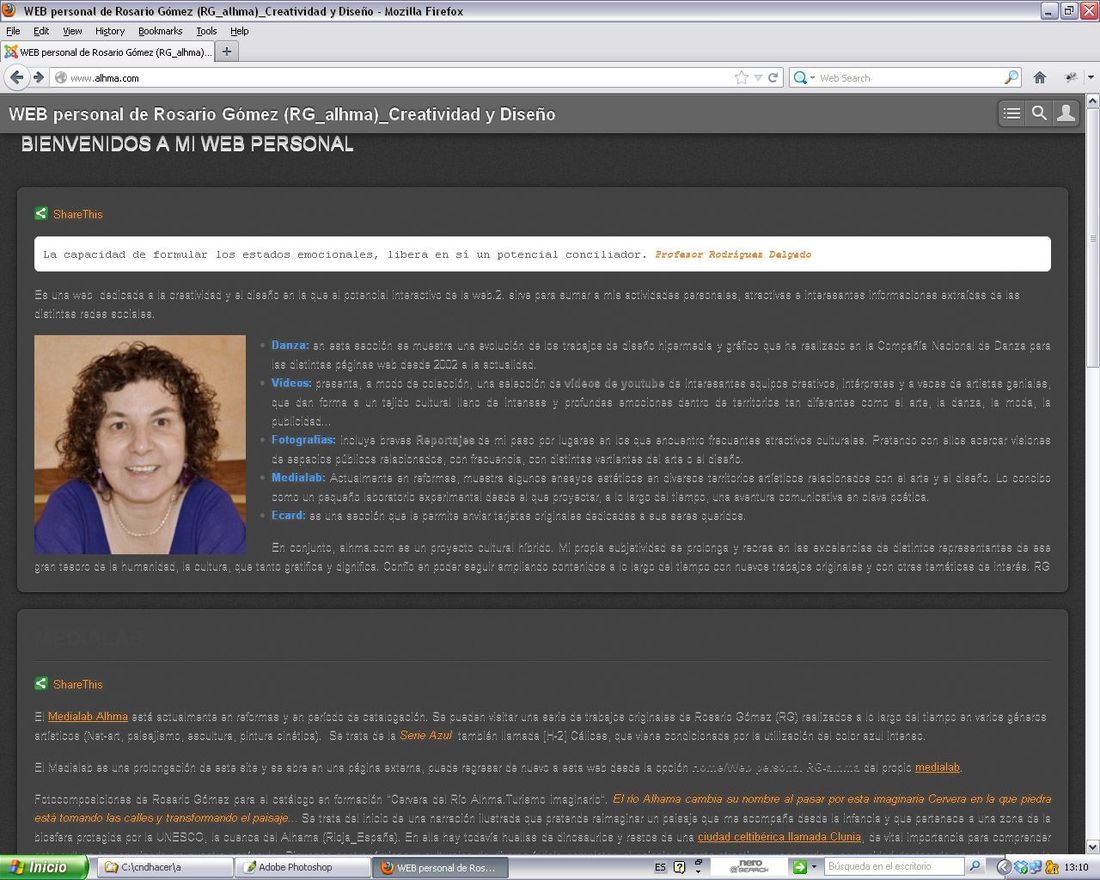Screen dimensions: 1100x880
Task: Open the dropdown arrow next to the green arrow icon
Action: (x=814, y=867)
